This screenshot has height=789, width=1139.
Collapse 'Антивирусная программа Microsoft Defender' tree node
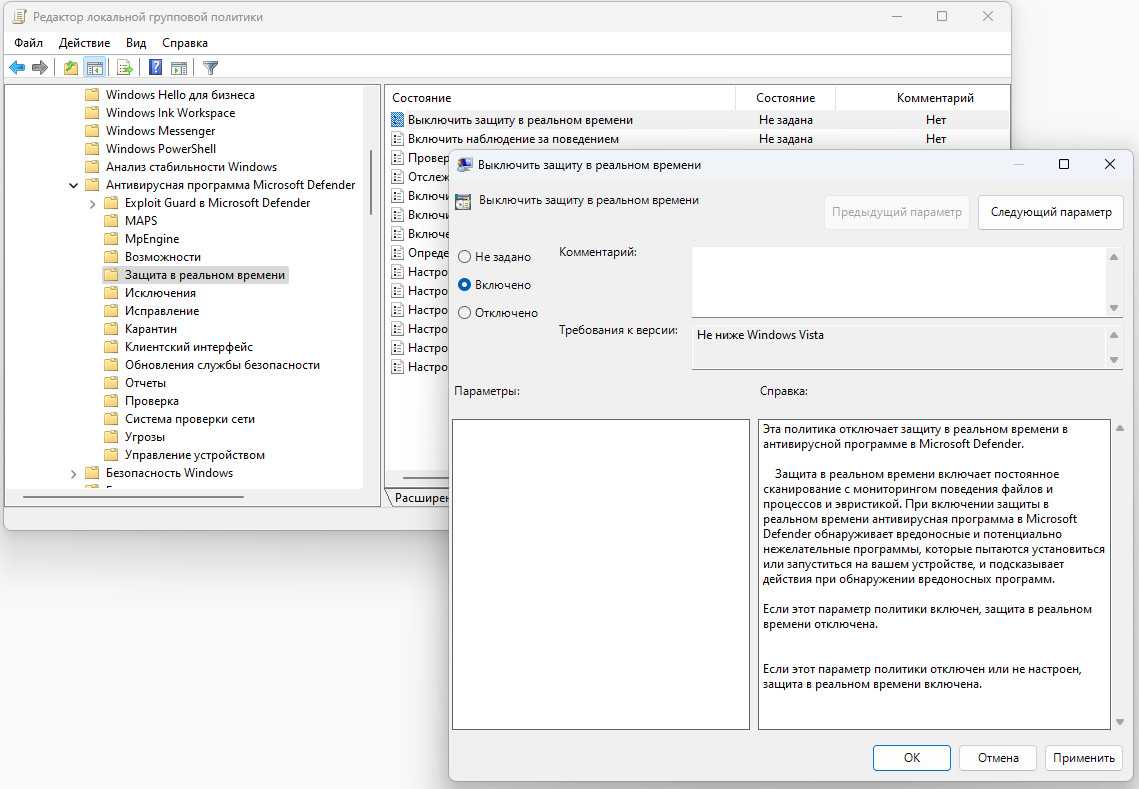click(73, 185)
